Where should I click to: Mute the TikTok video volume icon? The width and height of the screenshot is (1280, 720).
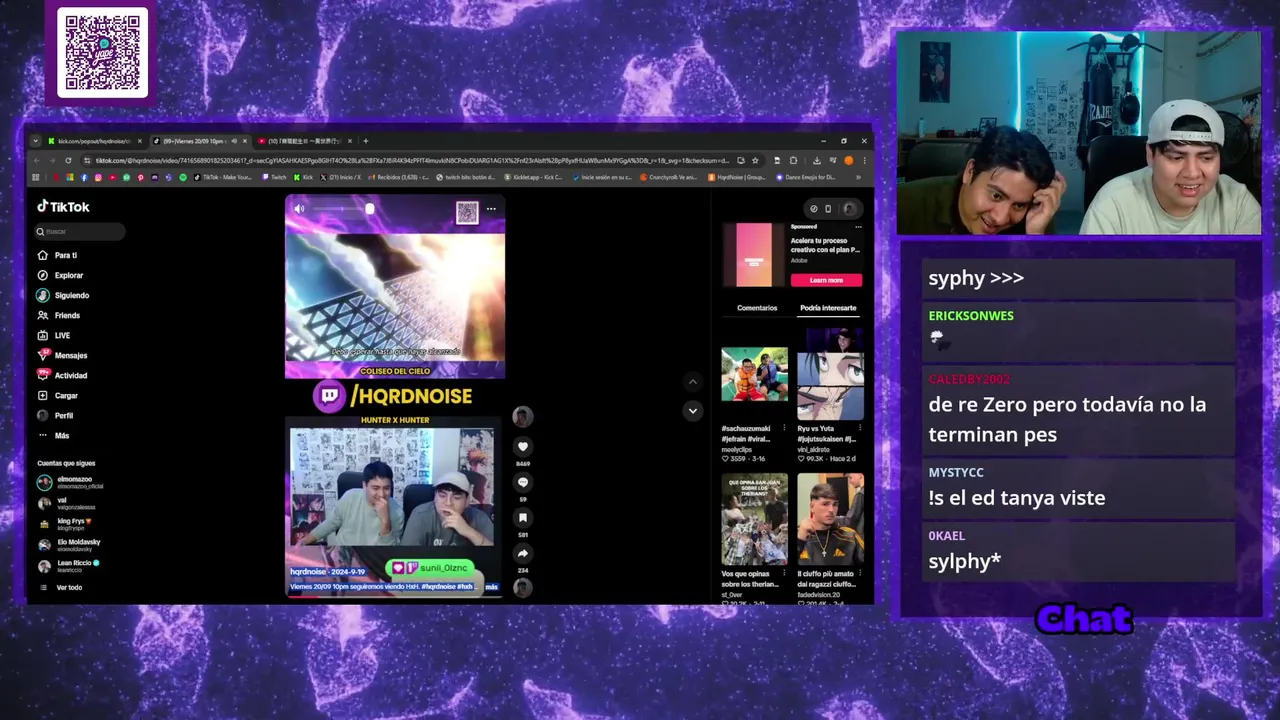click(299, 209)
